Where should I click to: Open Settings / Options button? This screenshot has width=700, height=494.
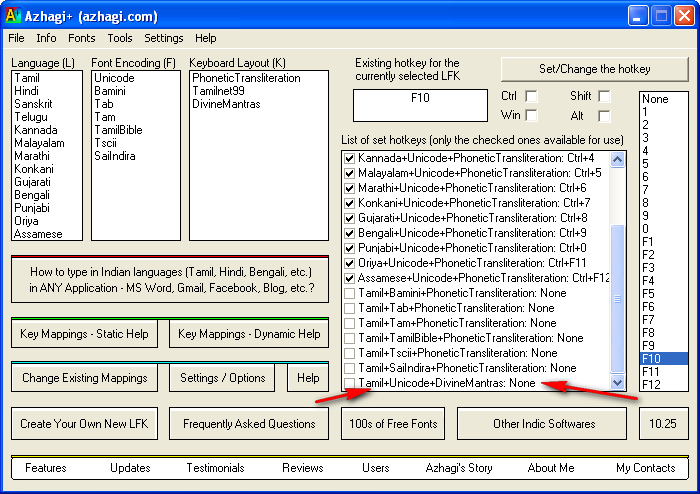(222, 378)
